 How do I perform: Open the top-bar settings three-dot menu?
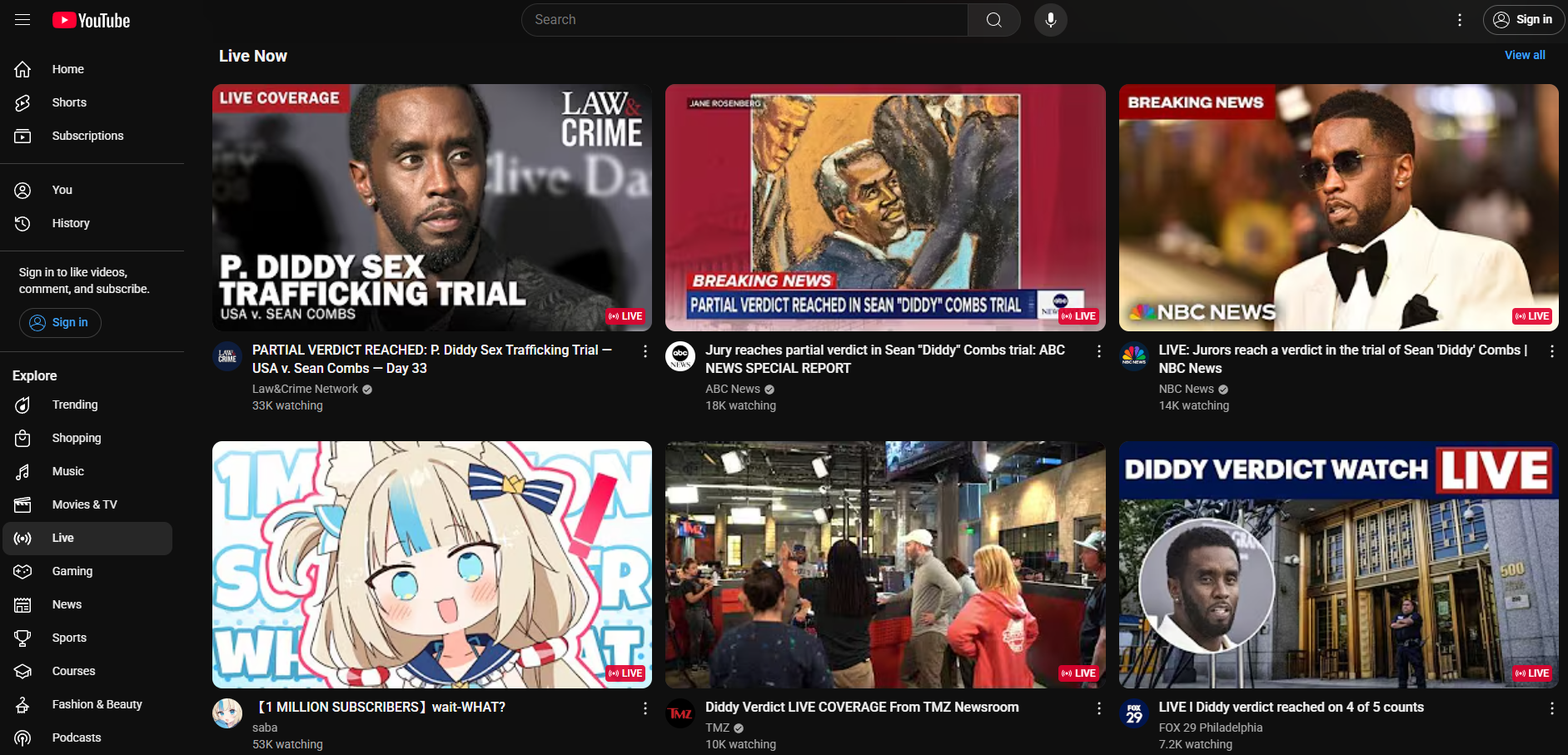[x=1459, y=20]
